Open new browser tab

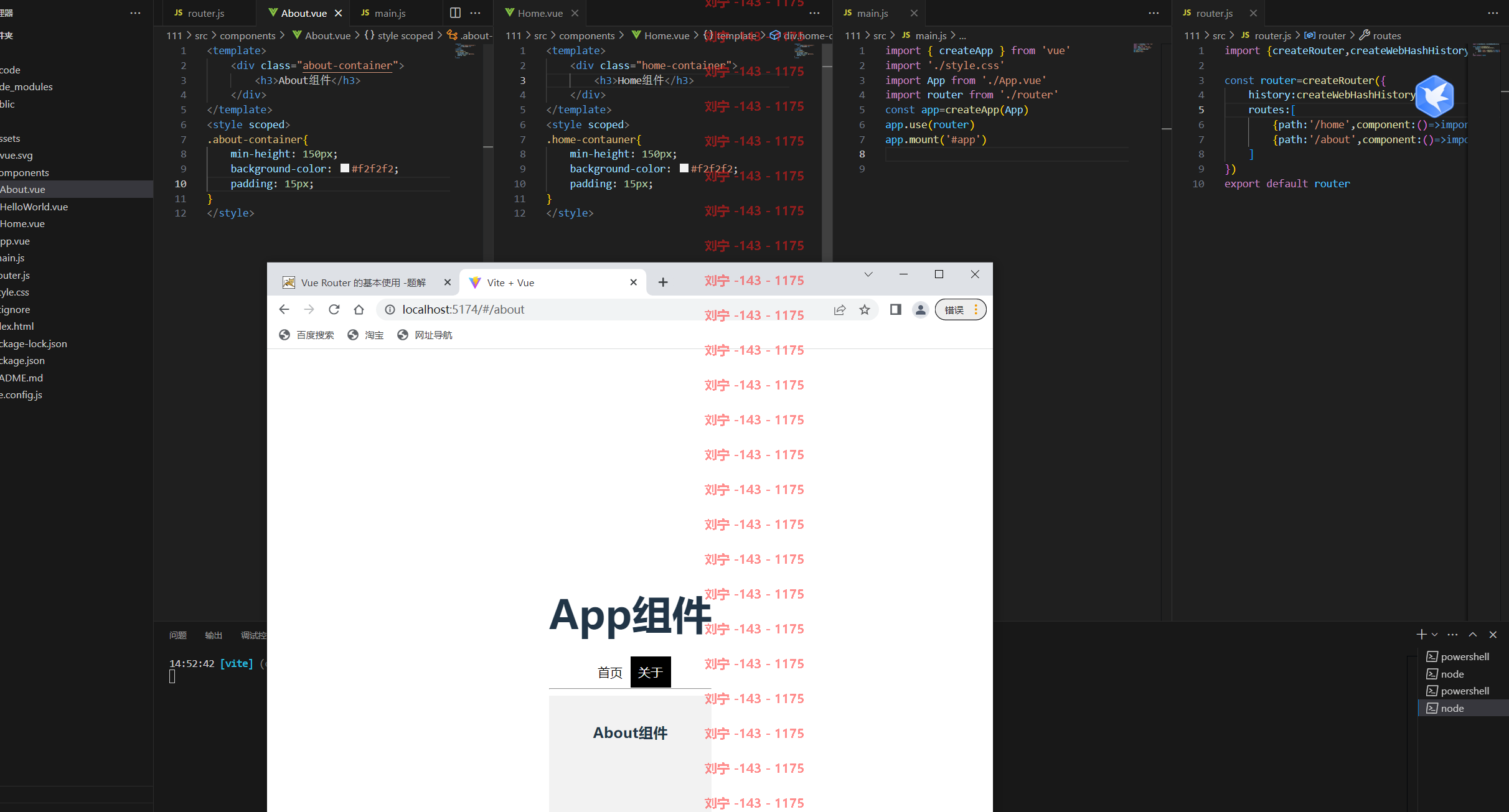click(663, 282)
